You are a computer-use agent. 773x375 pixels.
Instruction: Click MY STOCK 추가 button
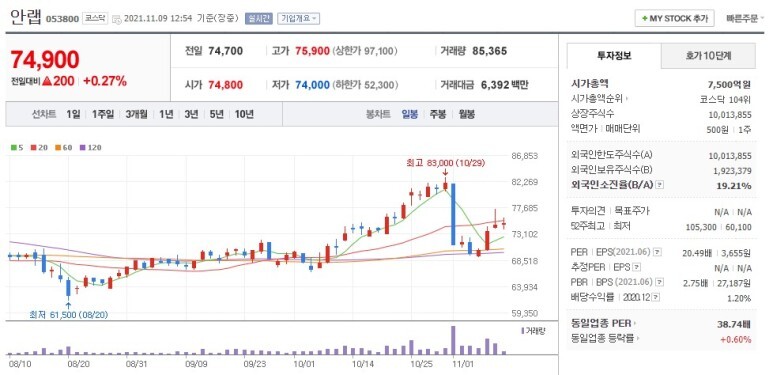pyautogui.click(x=674, y=19)
